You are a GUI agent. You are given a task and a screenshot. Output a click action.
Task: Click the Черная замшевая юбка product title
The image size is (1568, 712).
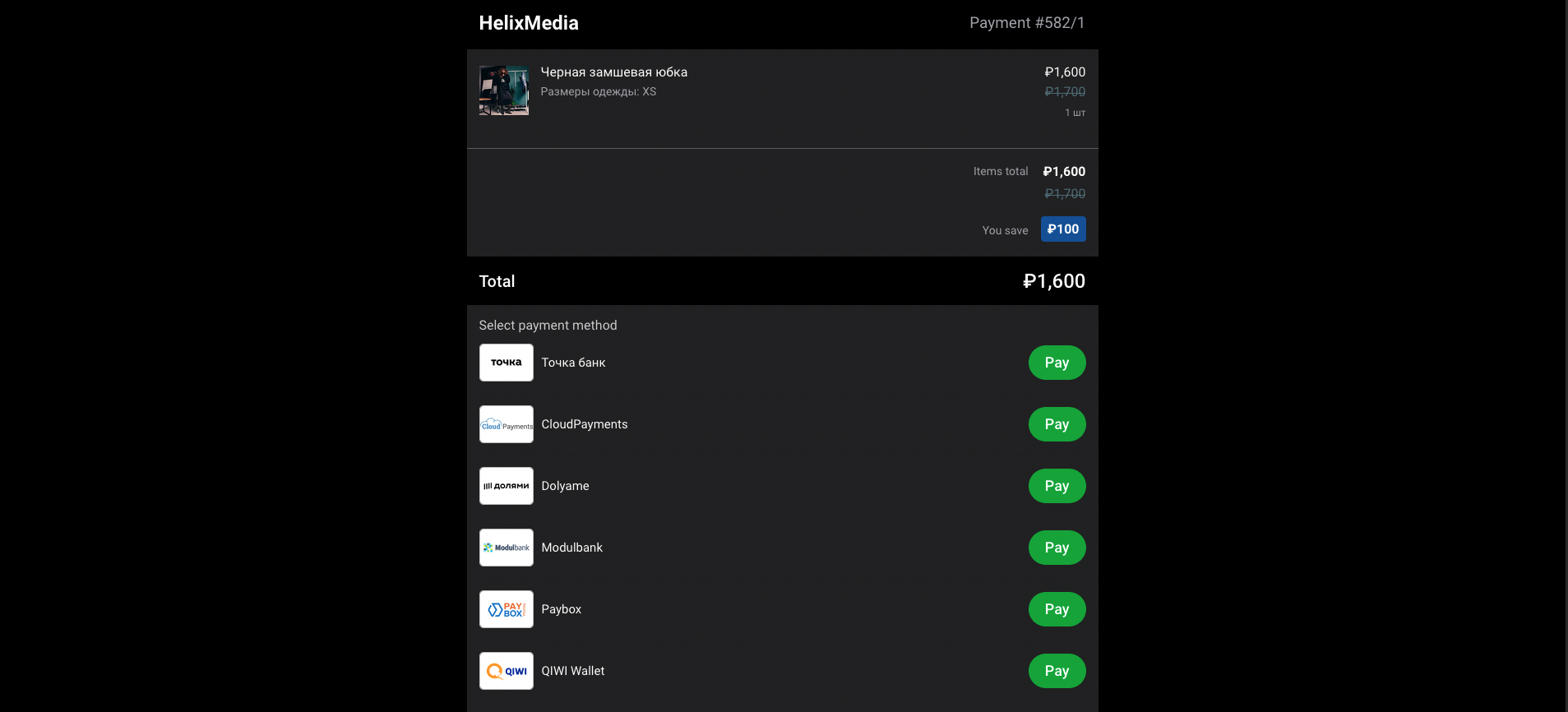[x=614, y=72]
